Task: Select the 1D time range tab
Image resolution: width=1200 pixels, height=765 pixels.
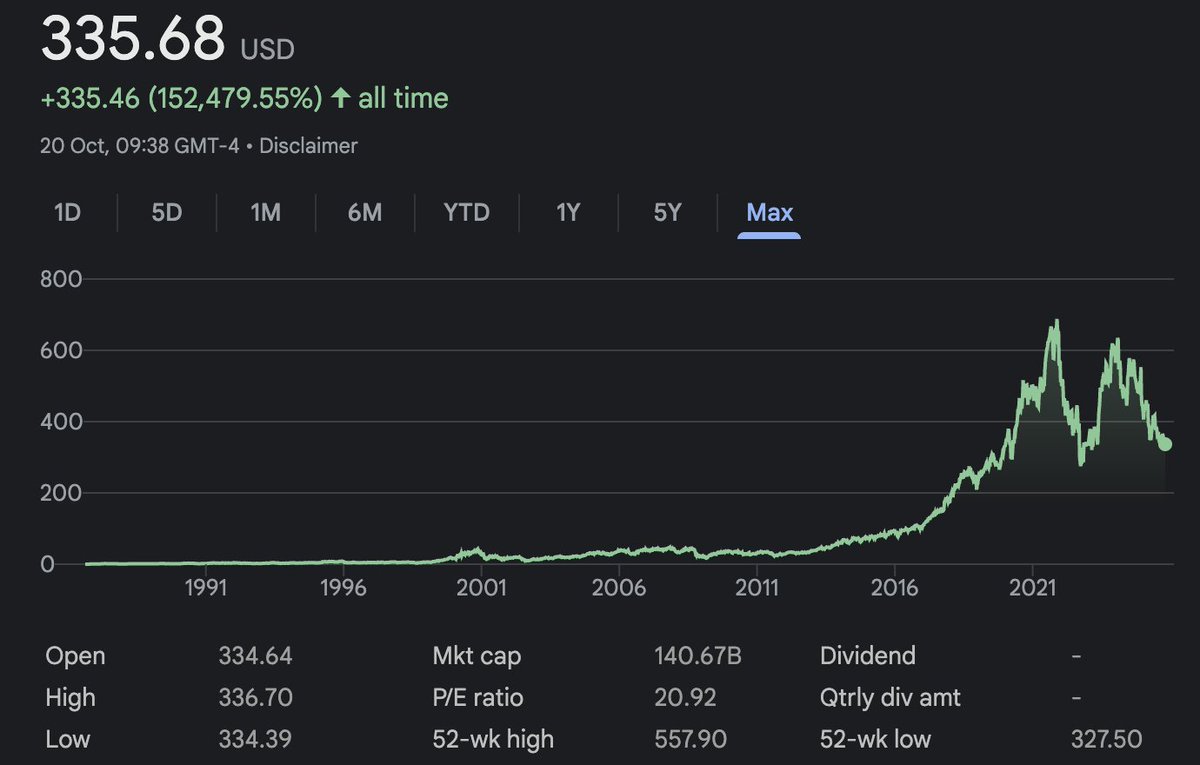Action: coord(67,212)
